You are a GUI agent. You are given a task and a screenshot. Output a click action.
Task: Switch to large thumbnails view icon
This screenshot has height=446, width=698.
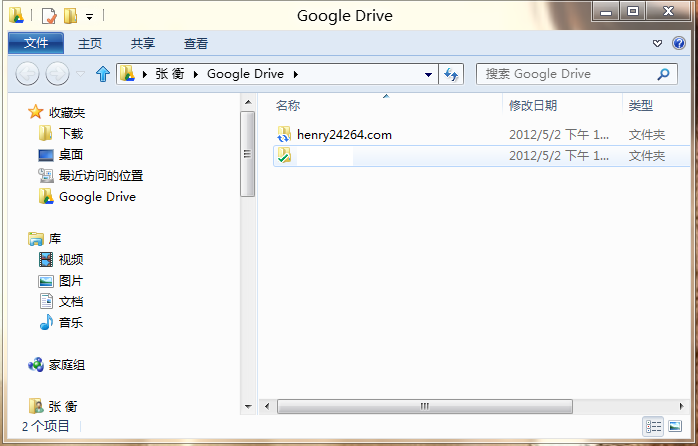(675, 426)
